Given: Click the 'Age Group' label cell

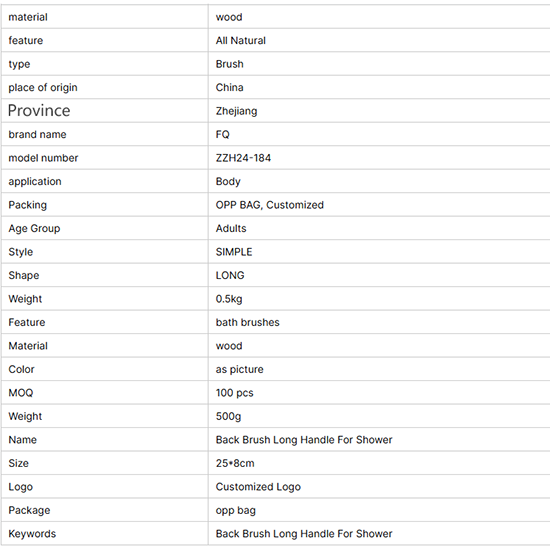Looking at the screenshot, I should click(105, 228).
